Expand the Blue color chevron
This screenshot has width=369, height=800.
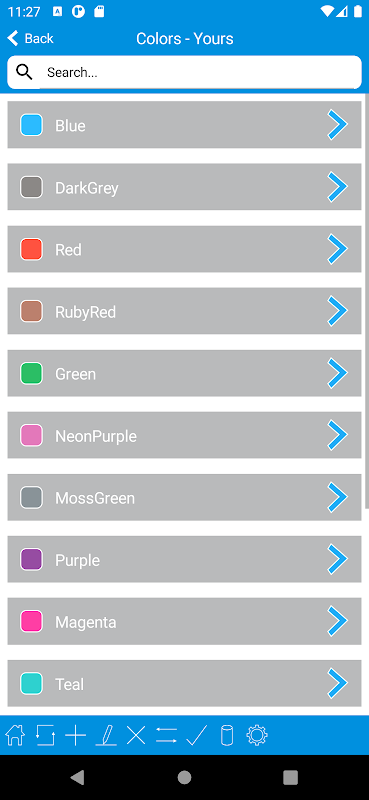[337, 124]
